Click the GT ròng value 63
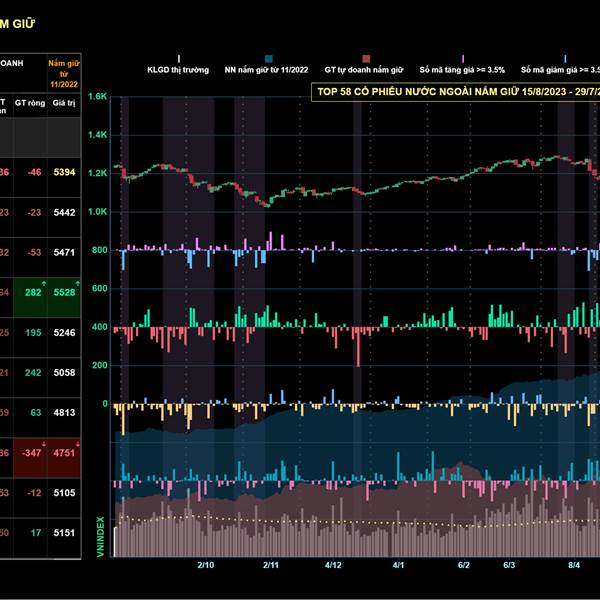Screen dimensions: 600x600 point(36,412)
